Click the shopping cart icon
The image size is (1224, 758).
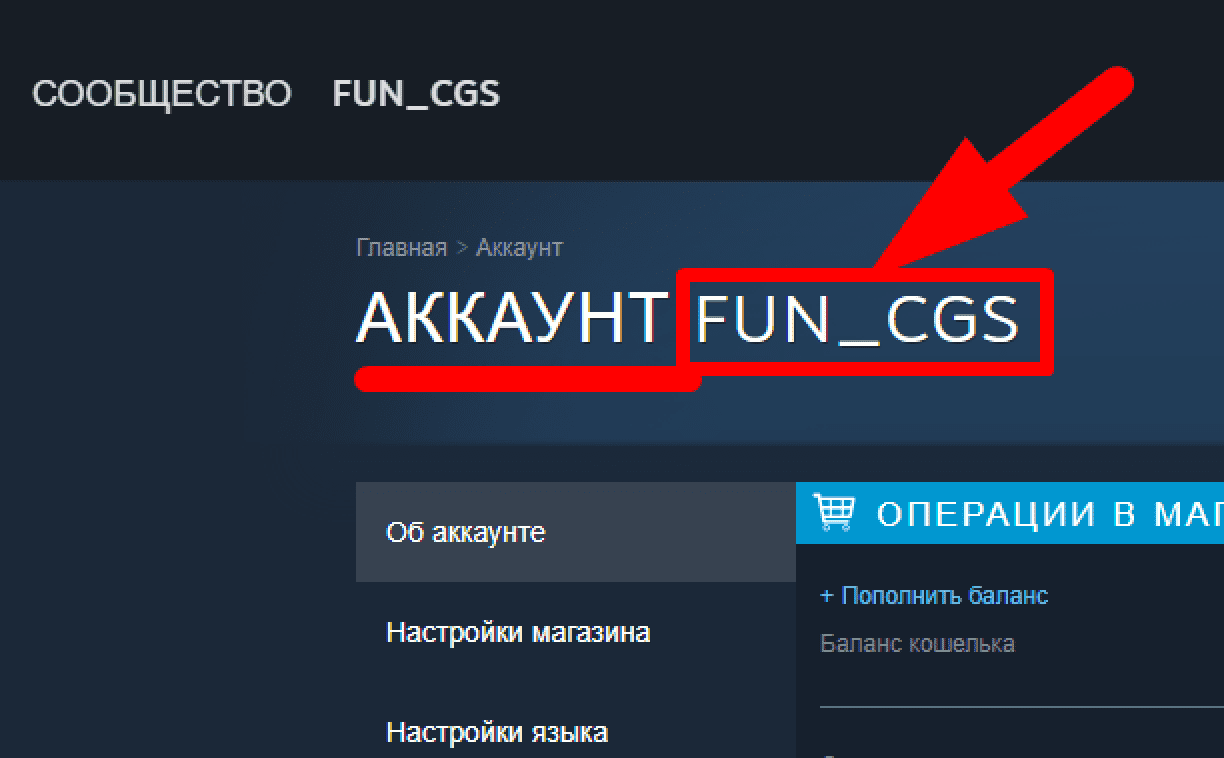tap(834, 510)
